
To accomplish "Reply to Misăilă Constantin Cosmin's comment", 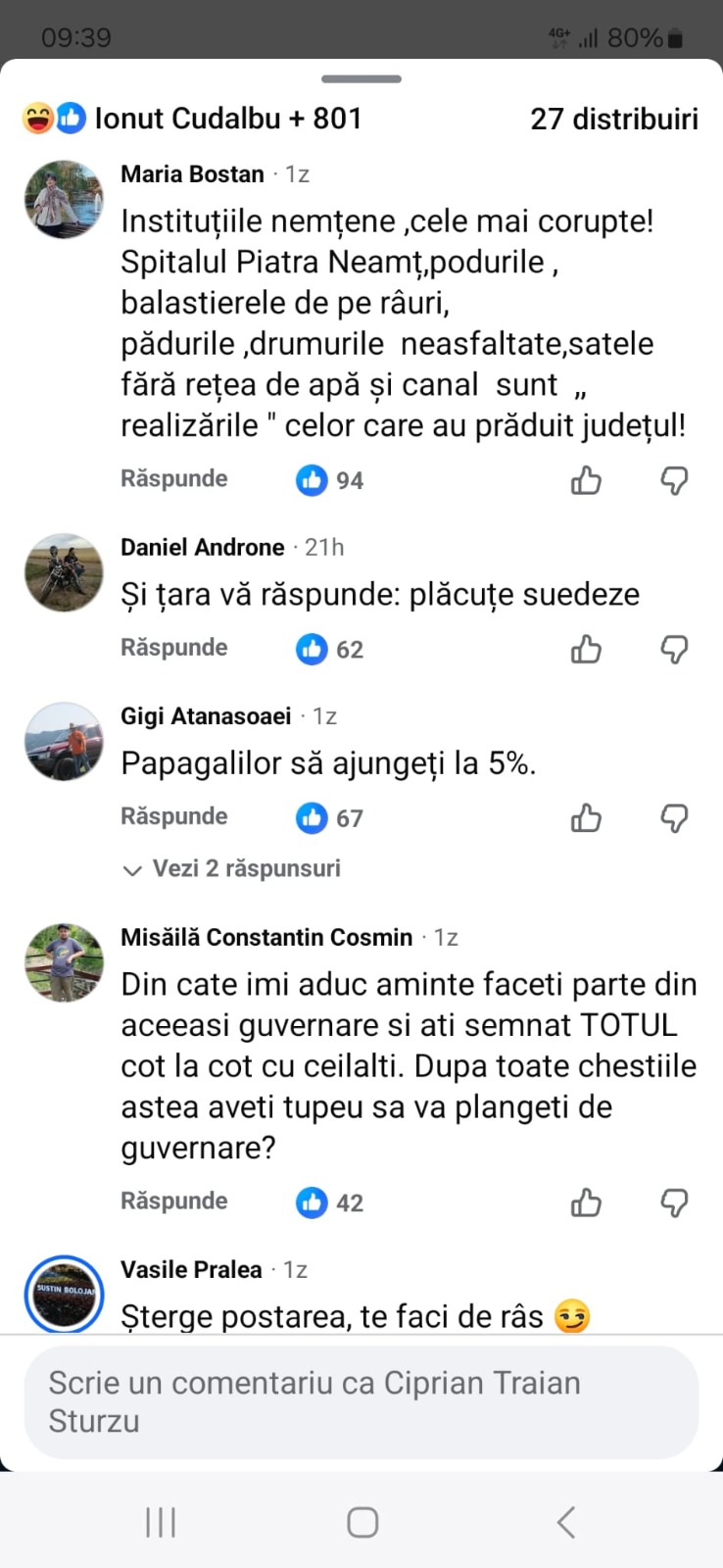I will [x=174, y=1201].
